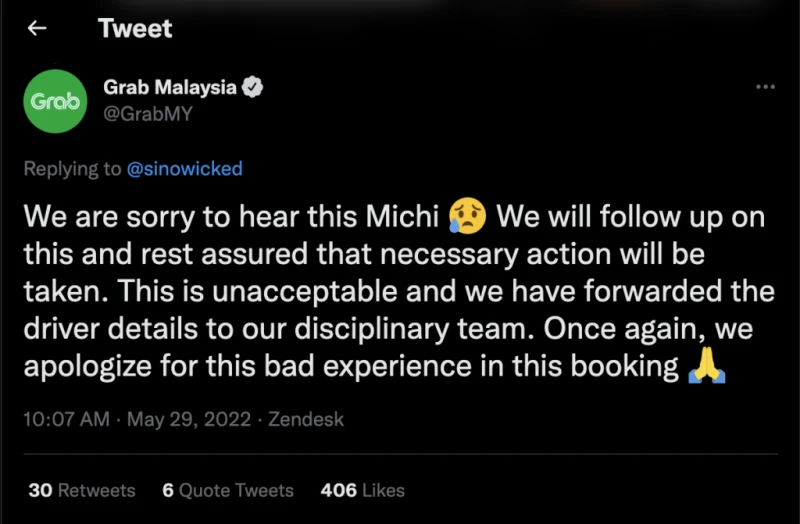
Task: Click the 'Replying to' label text
Action: [x=72, y=169]
